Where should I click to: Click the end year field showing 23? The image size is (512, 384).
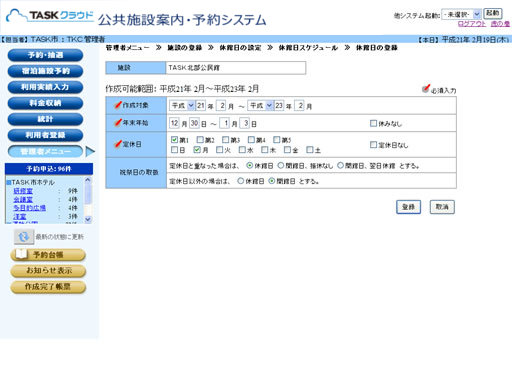click(x=279, y=106)
